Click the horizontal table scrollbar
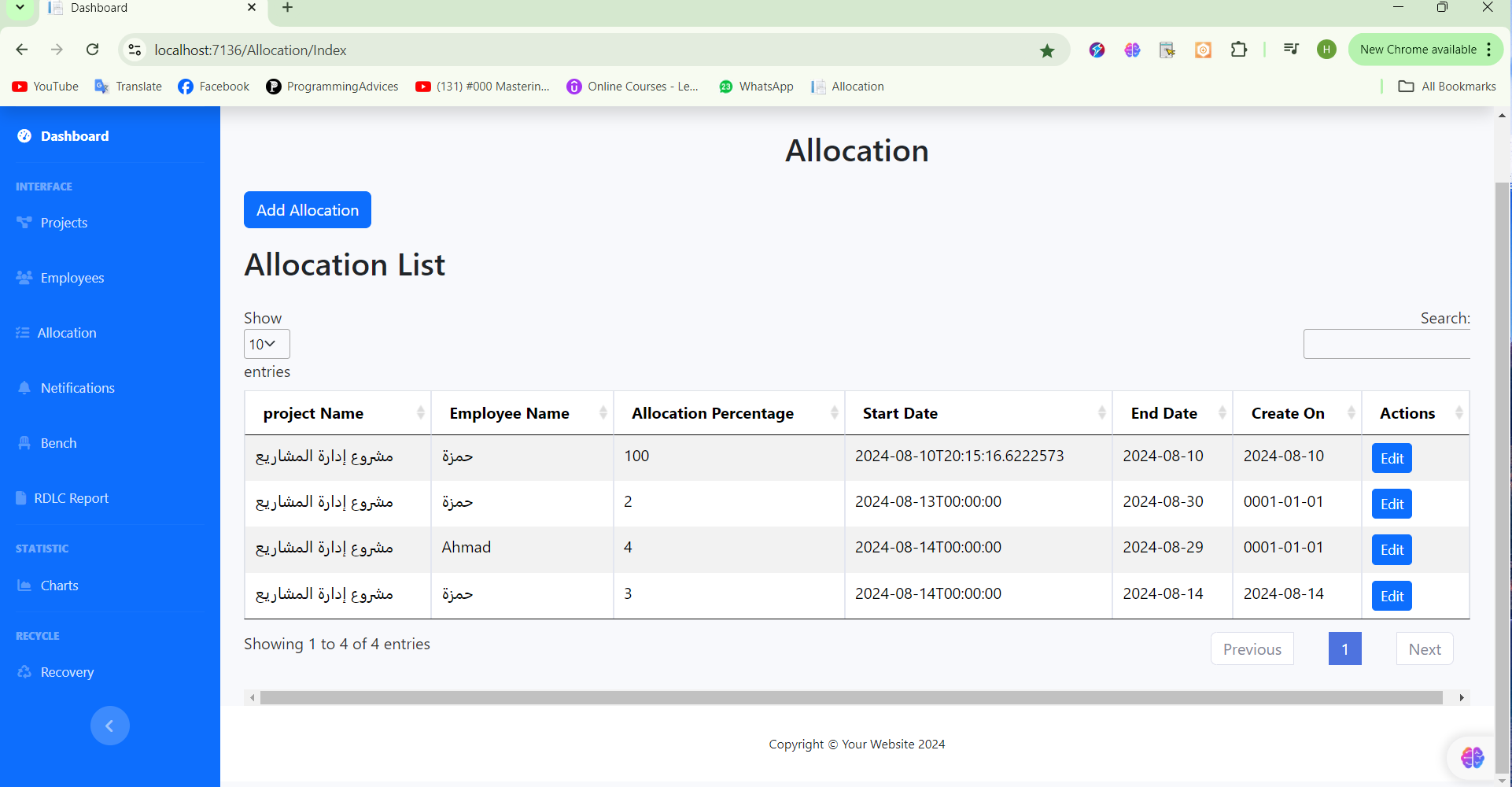The height and width of the screenshot is (787, 1512). (850, 698)
